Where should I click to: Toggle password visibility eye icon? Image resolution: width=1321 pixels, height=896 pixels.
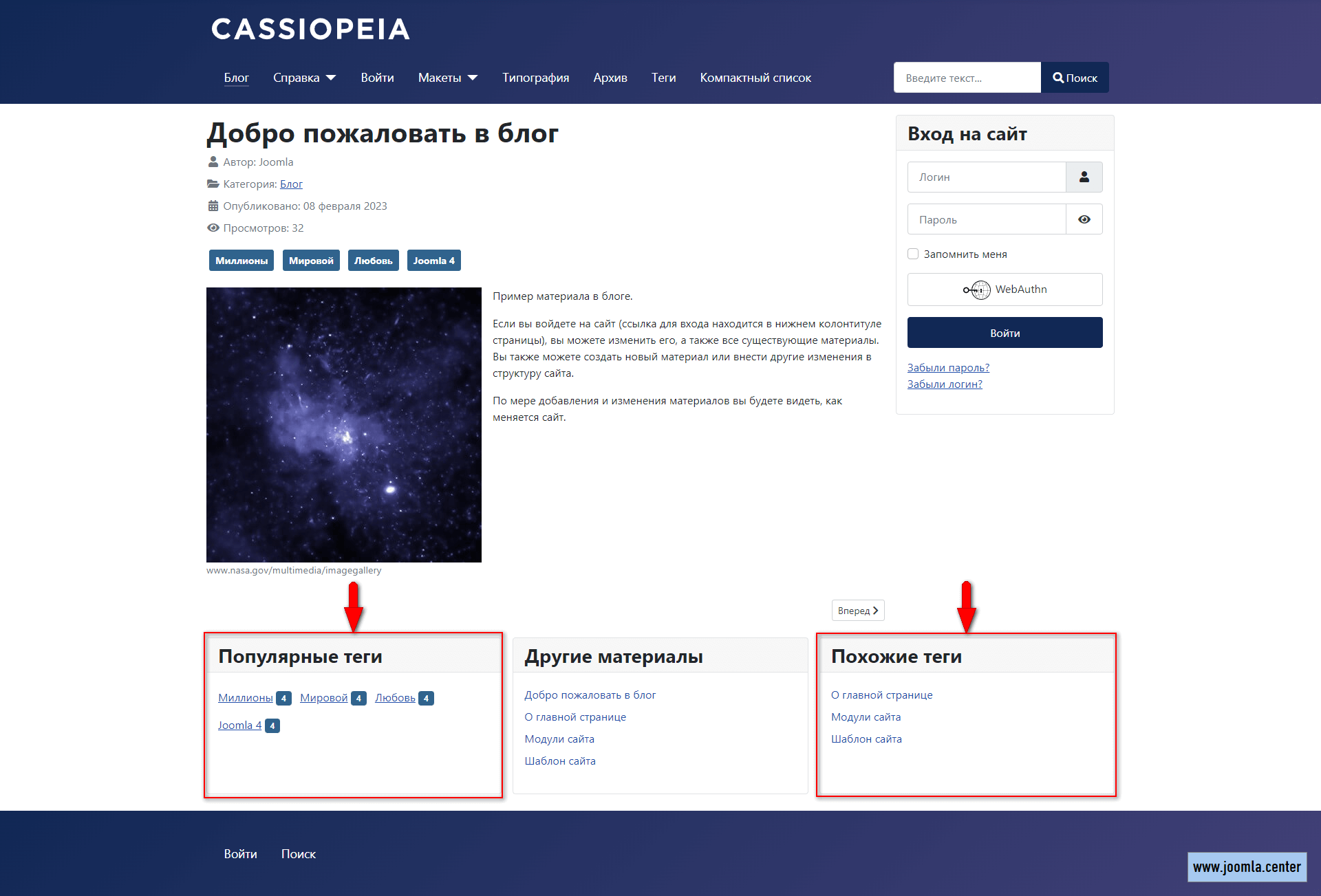point(1084,220)
